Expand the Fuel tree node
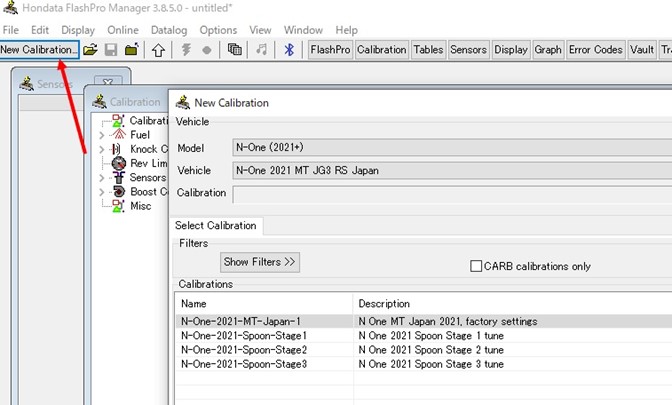Image resolution: width=672 pixels, height=405 pixels. pyautogui.click(x=102, y=135)
